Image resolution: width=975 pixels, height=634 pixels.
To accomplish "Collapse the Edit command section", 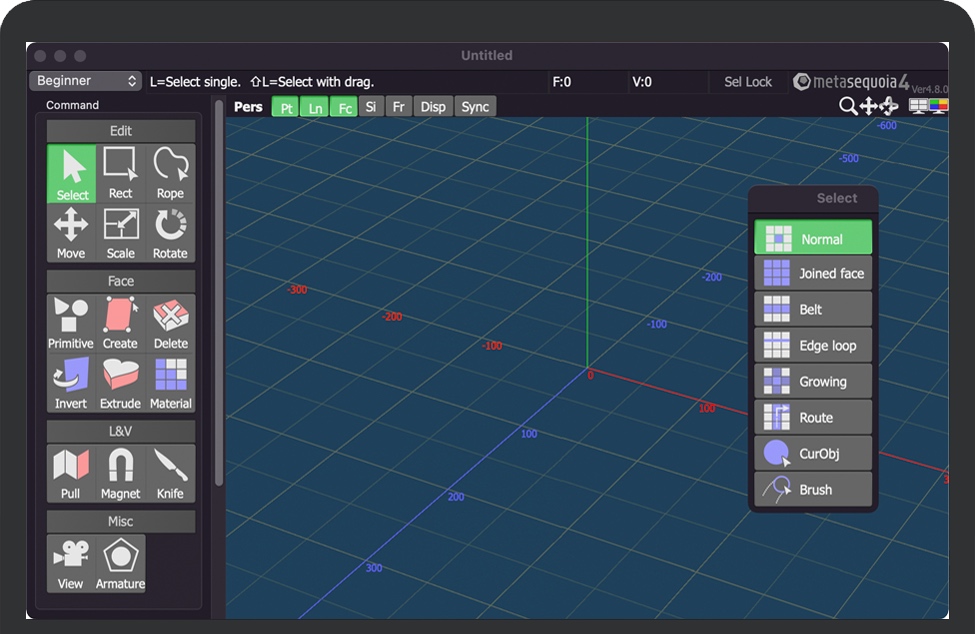I will (x=120, y=131).
